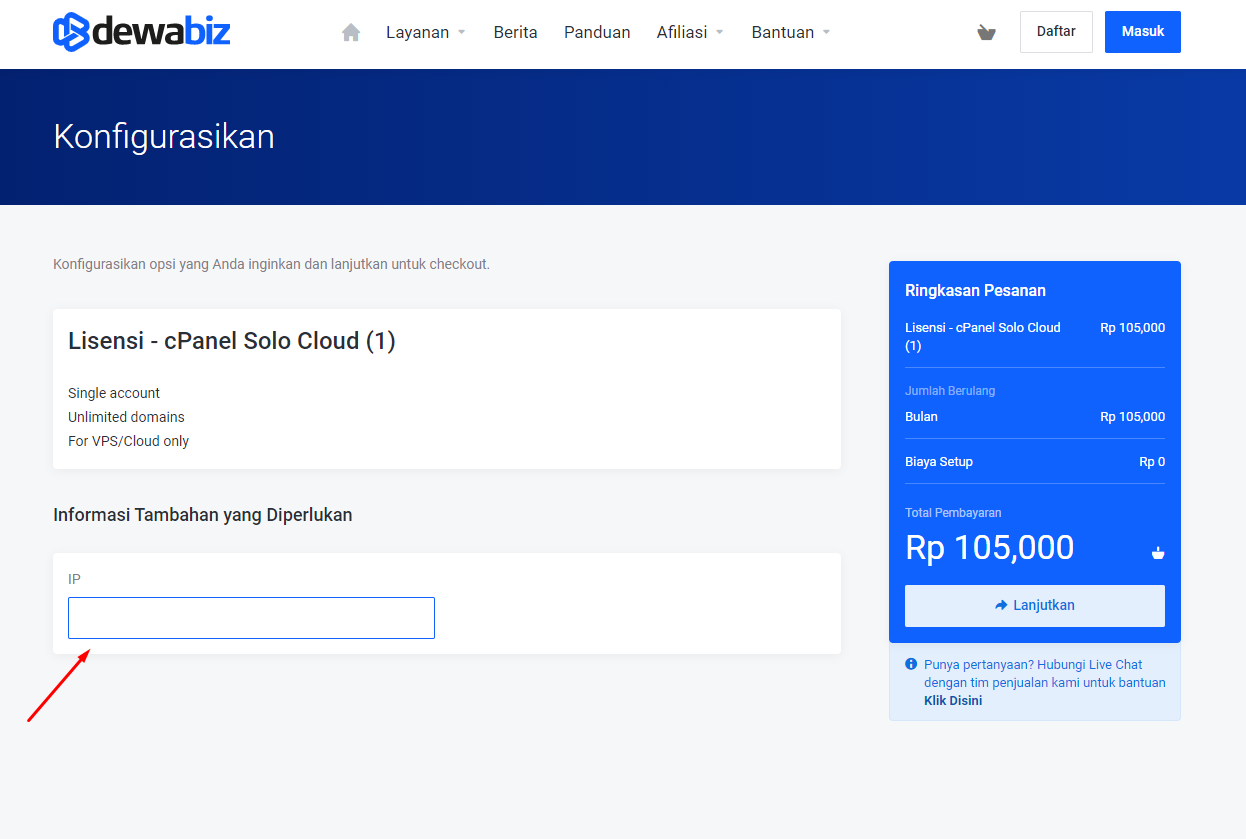Focus the IP input field
This screenshot has width=1246, height=839.
(x=251, y=618)
